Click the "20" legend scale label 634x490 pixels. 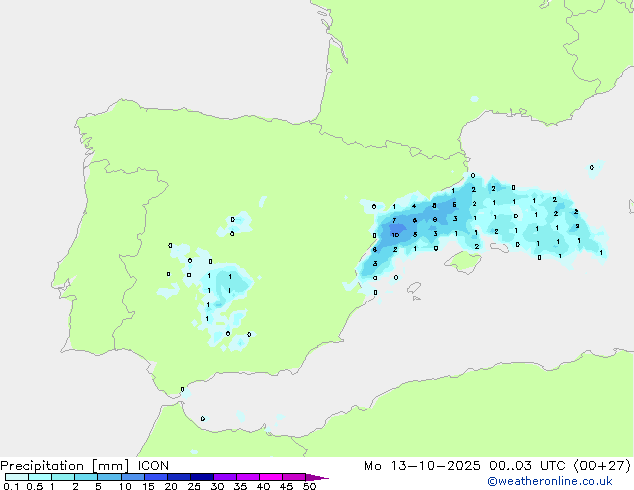click(171, 486)
